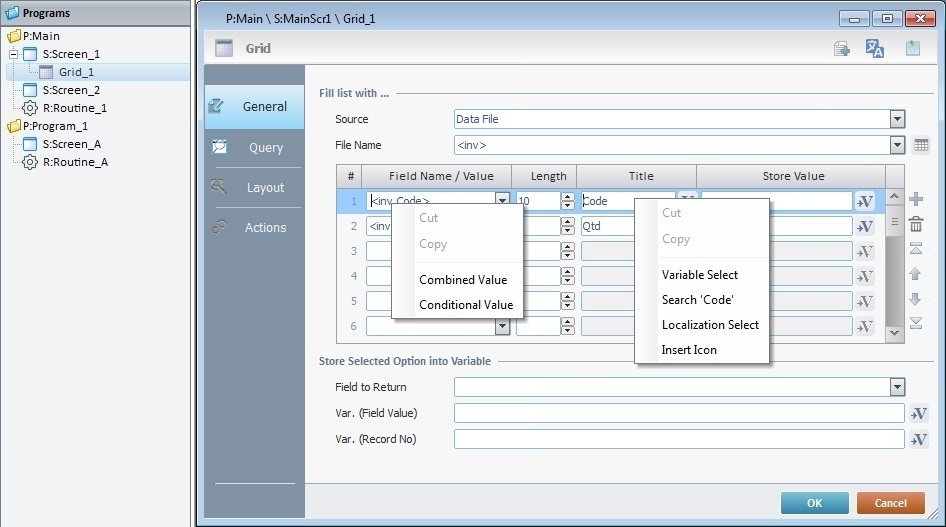The image size is (946, 527).
Task: Switch to the Query tab
Action: (265, 148)
